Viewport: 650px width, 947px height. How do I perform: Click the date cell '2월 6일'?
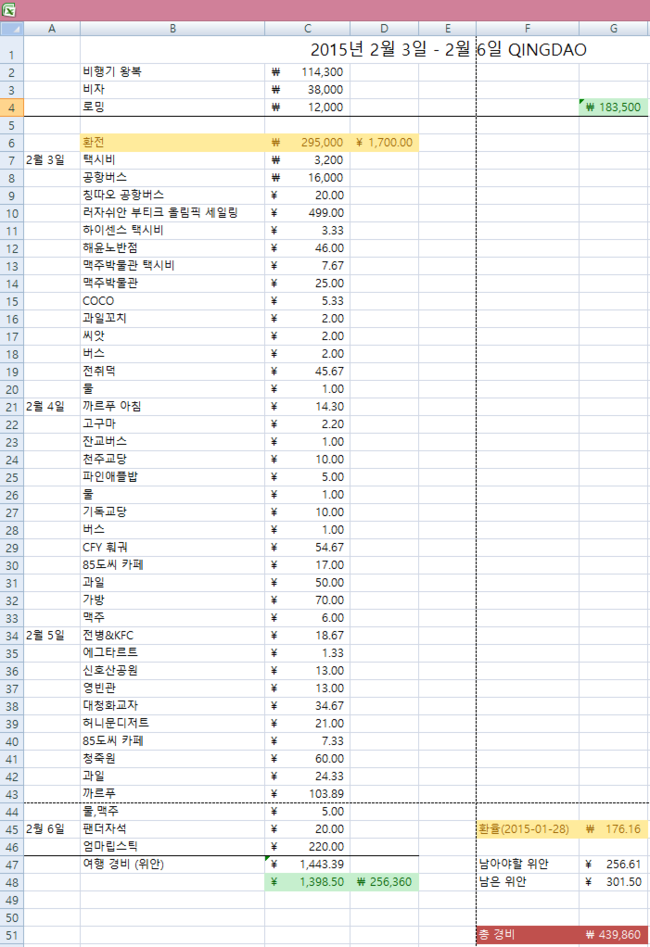(52, 829)
